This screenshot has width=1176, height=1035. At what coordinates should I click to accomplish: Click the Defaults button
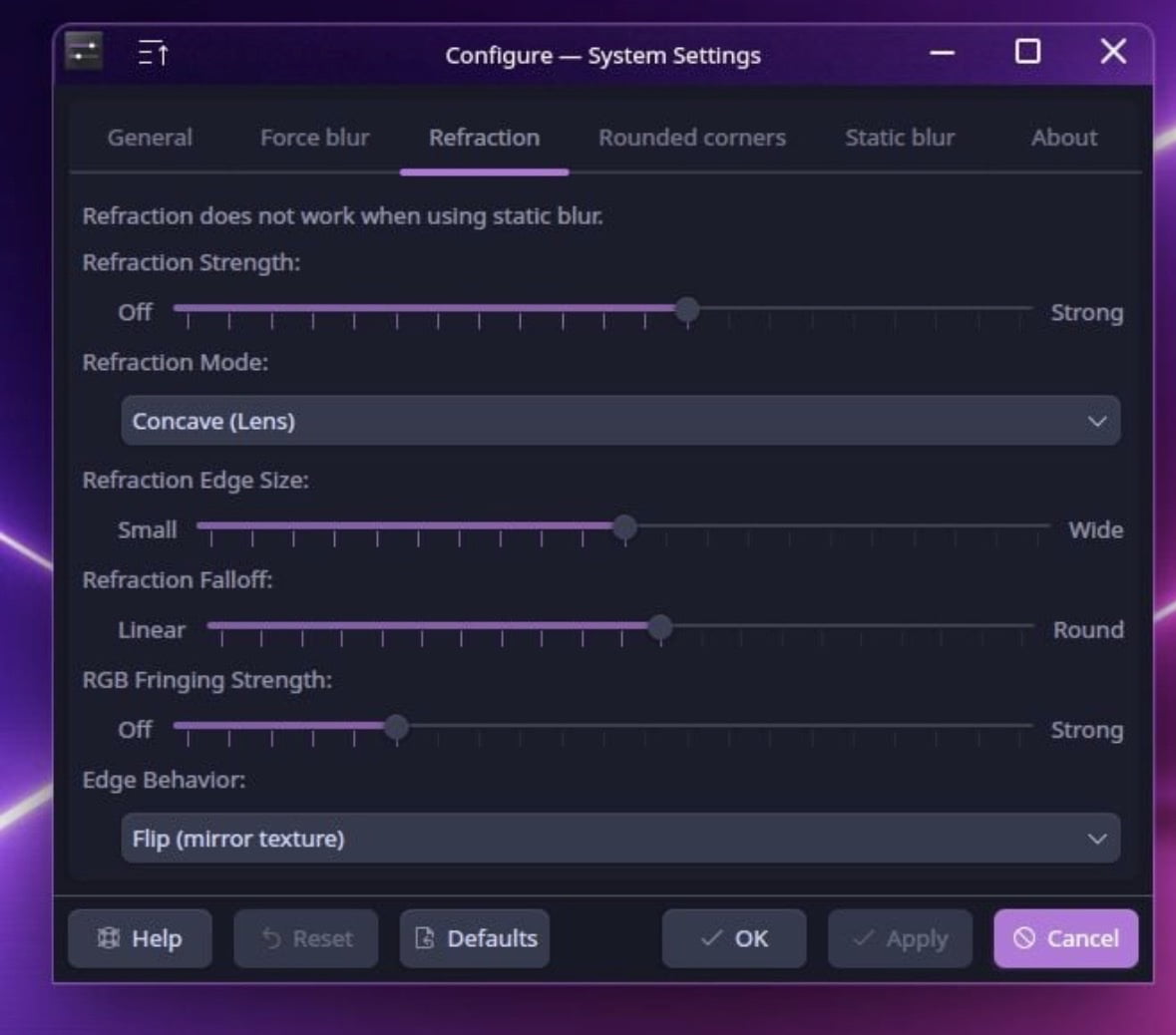475,937
